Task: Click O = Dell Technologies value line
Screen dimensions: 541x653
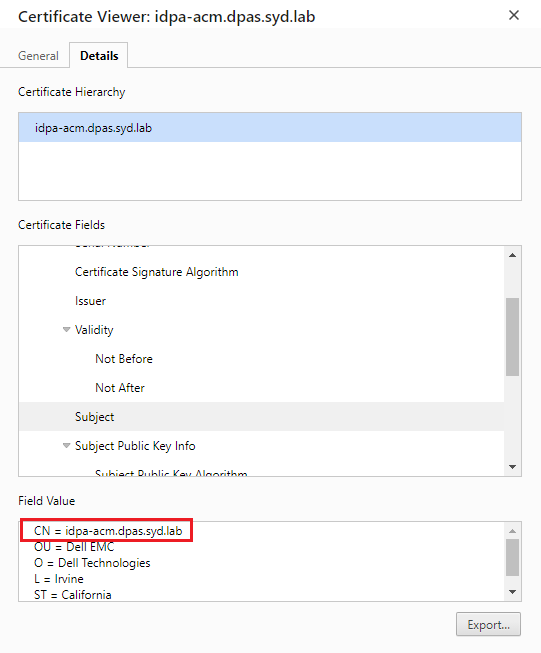Action: 92,563
